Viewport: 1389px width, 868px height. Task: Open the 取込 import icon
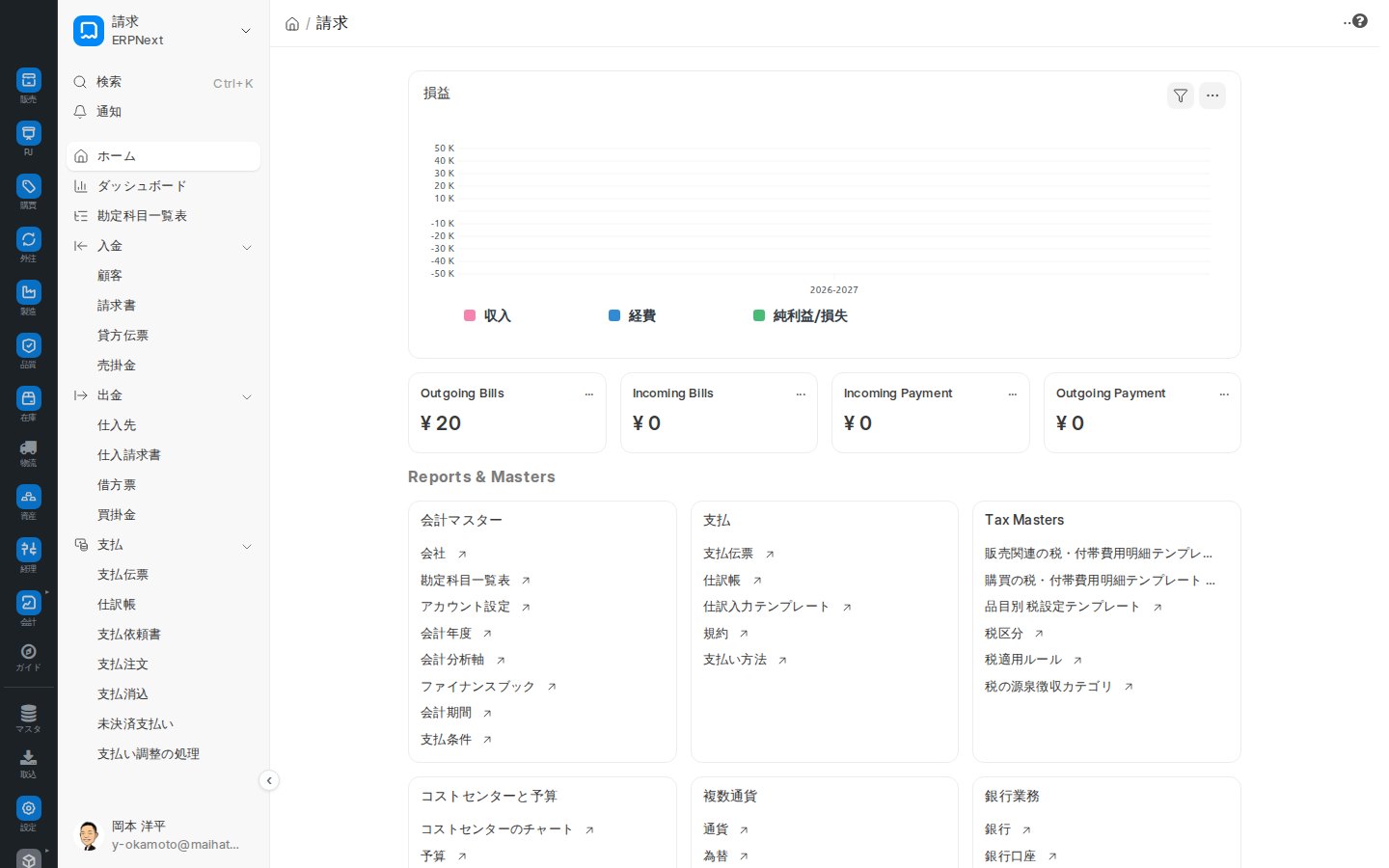(x=28, y=758)
